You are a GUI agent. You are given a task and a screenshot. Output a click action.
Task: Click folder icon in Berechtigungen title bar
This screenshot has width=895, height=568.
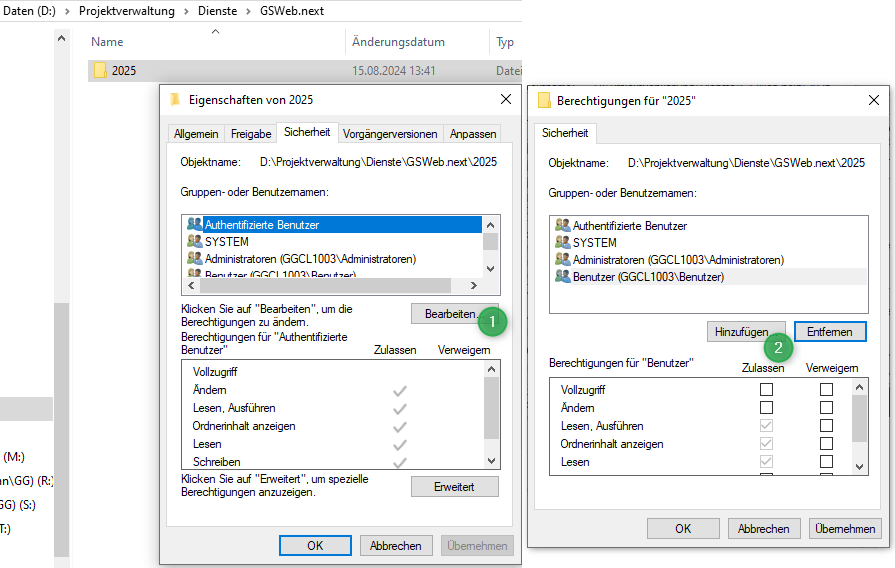tap(544, 100)
